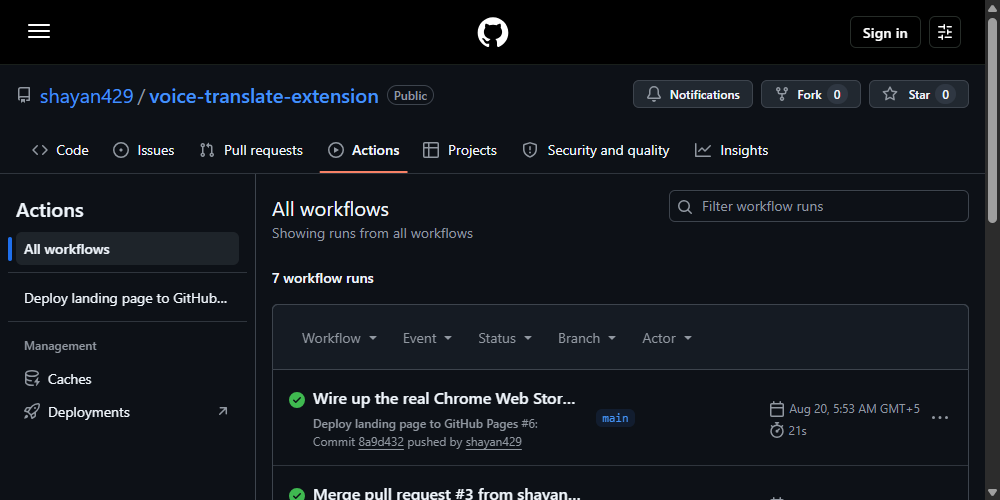This screenshot has width=1000, height=500.
Task: Star the repository
Action: (x=918, y=94)
